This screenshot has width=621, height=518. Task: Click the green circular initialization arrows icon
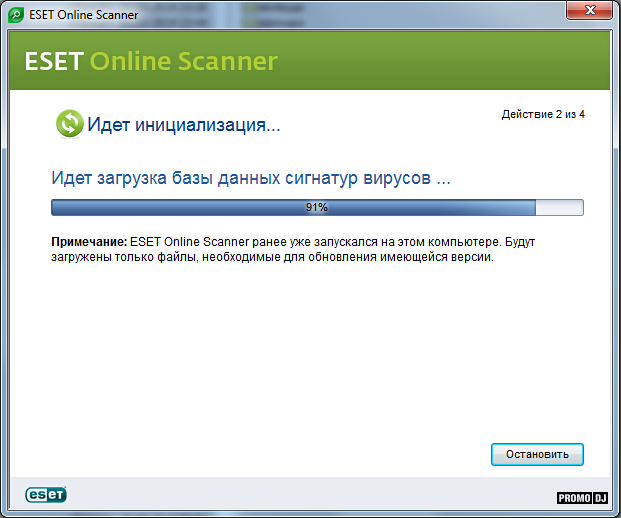[69, 124]
